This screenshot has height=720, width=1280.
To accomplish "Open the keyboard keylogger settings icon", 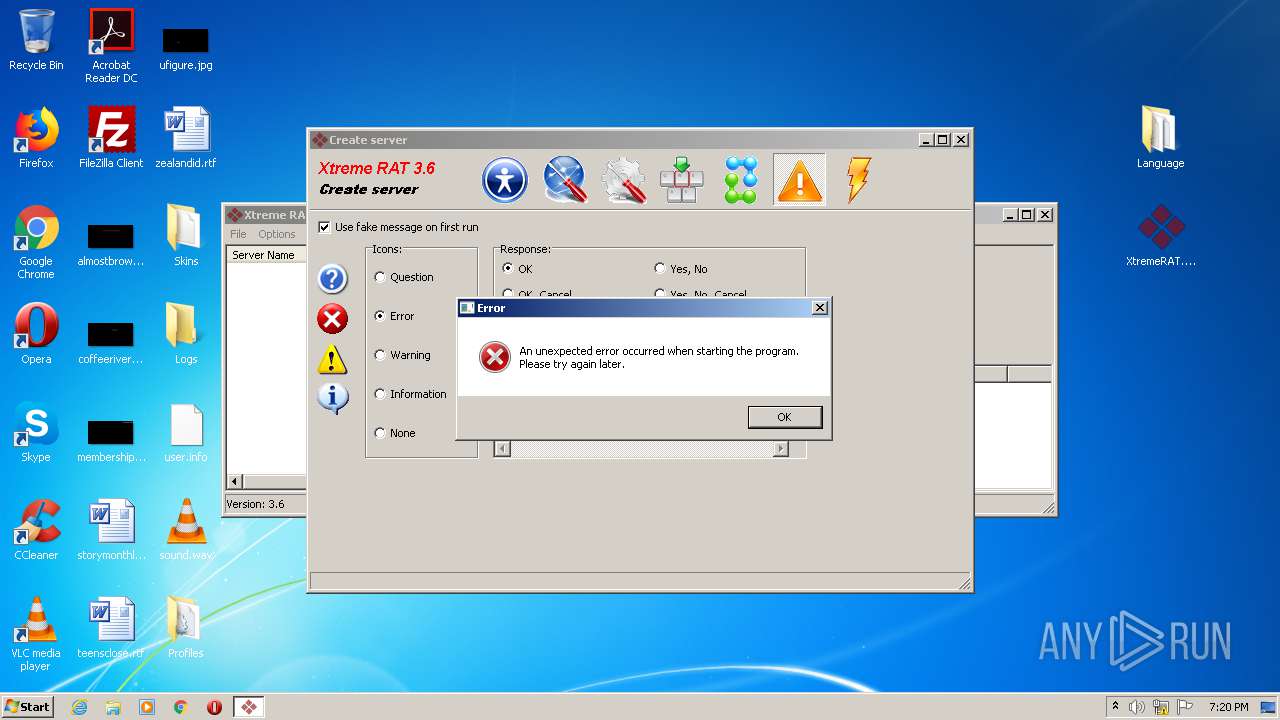I will point(682,180).
